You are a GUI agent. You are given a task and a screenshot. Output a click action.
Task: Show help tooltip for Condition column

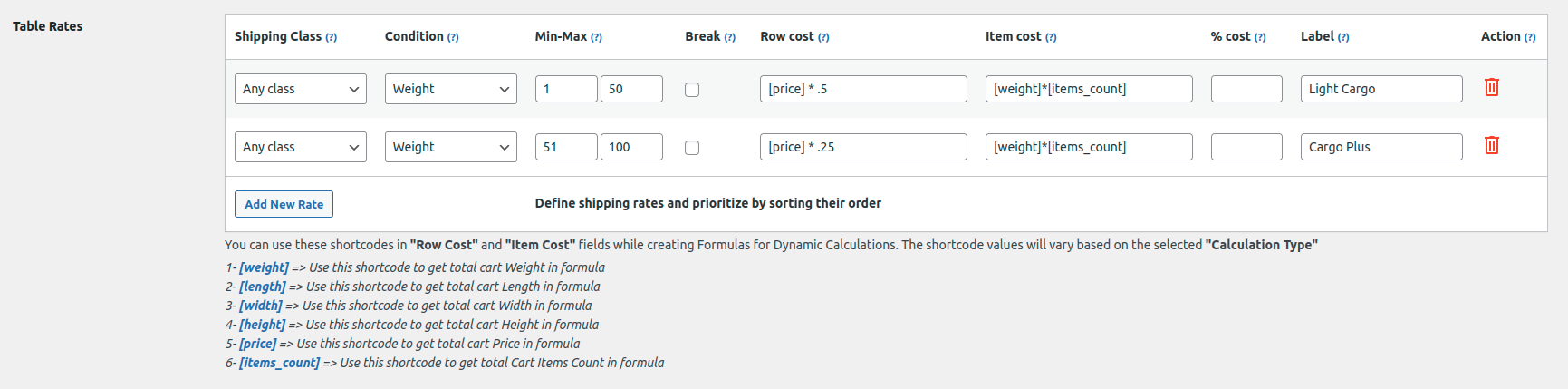pos(453,37)
